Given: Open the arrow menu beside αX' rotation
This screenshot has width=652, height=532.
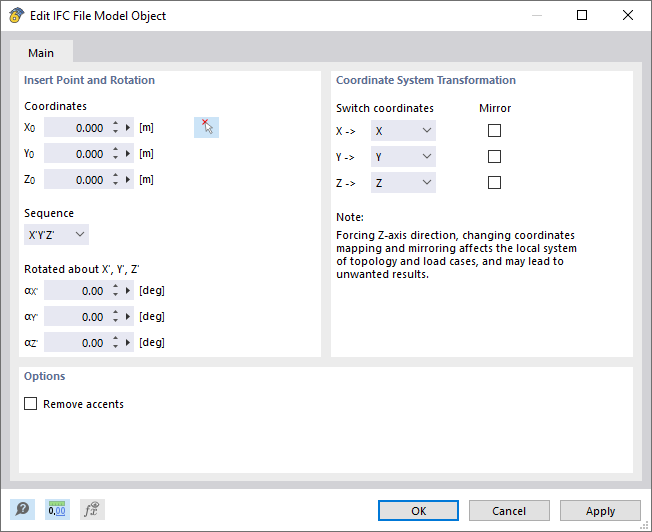Looking at the screenshot, I should pyautogui.click(x=128, y=291).
